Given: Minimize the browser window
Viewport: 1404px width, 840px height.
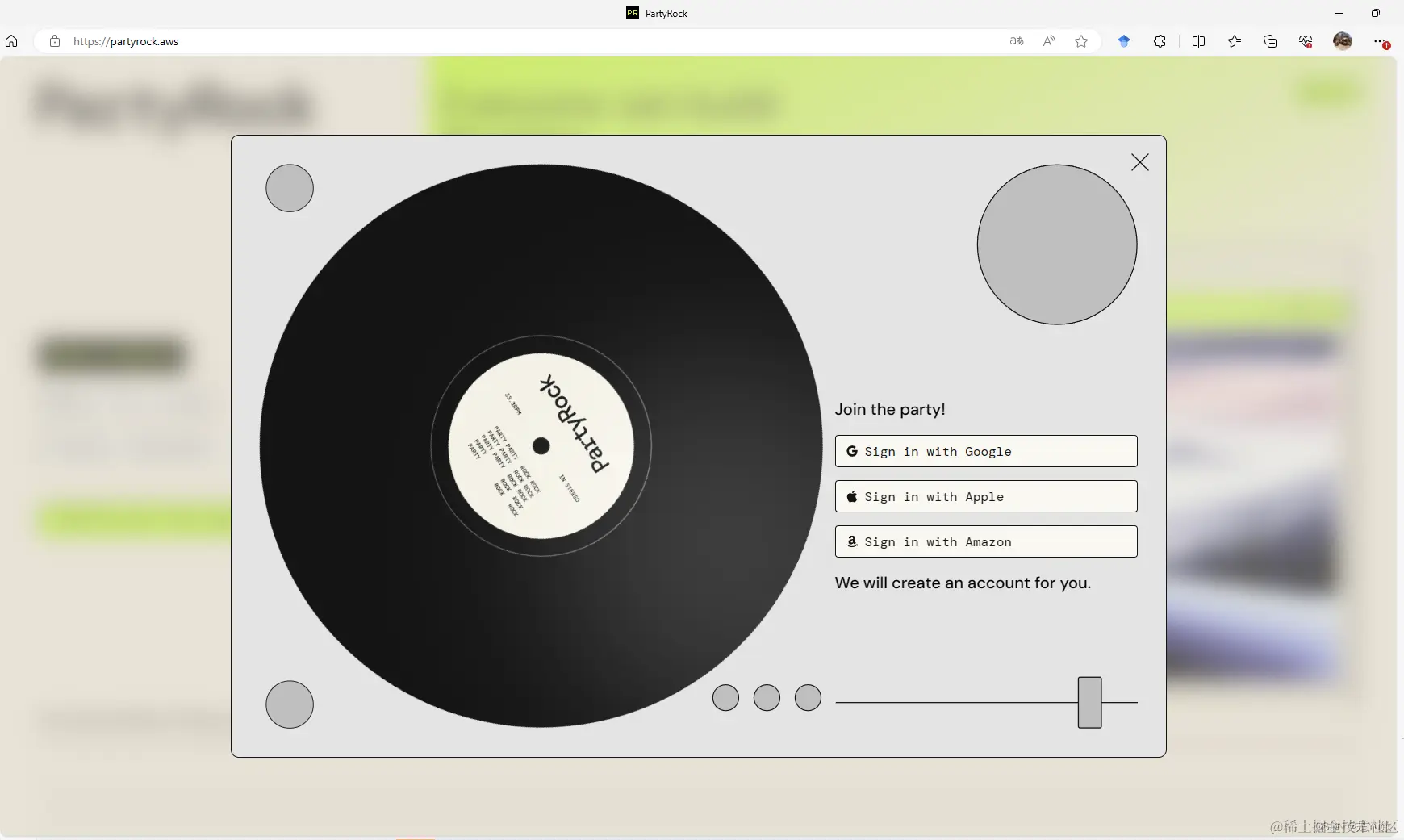Looking at the screenshot, I should (x=1339, y=13).
